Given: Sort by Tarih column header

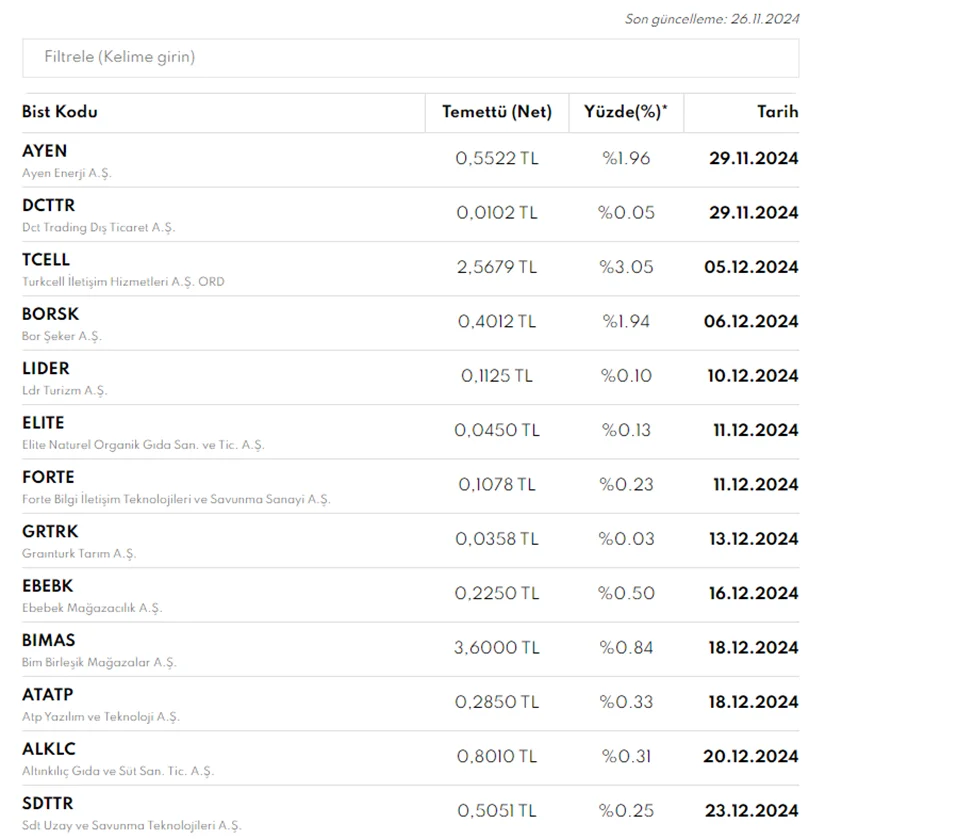Looking at the screenshot, I should click(x=777, y=112).
